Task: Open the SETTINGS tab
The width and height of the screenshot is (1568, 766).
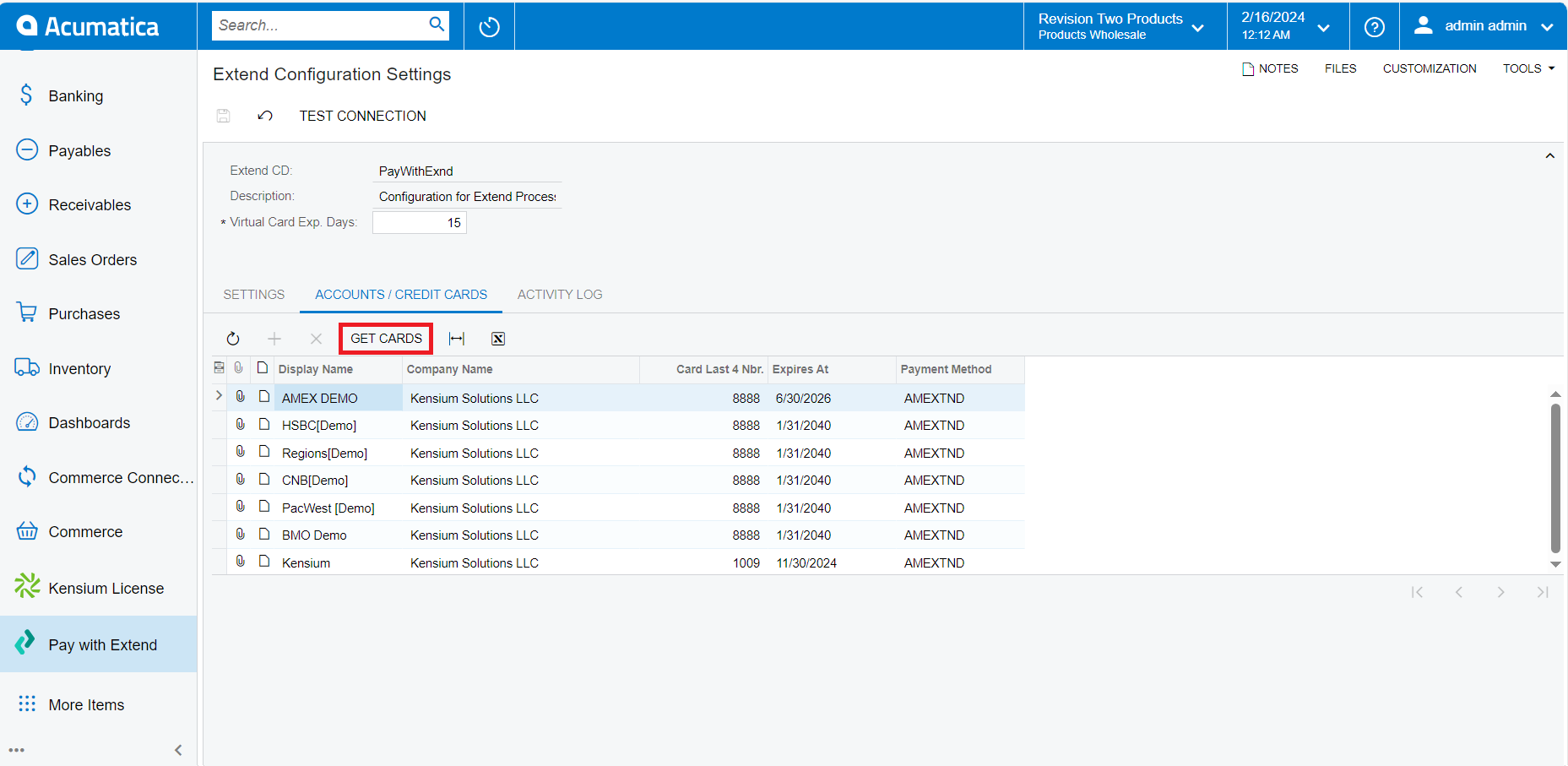Action: [x=253, y=294]
